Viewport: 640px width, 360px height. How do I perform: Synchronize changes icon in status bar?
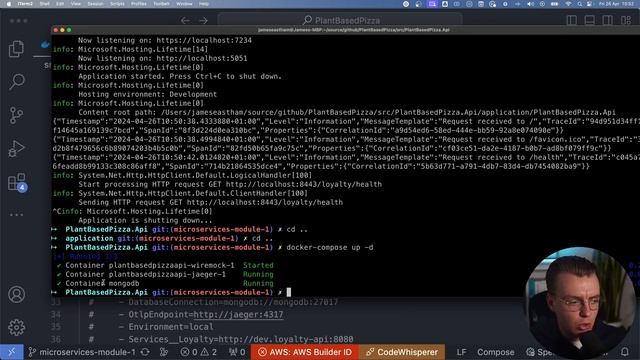coord(145,352)
